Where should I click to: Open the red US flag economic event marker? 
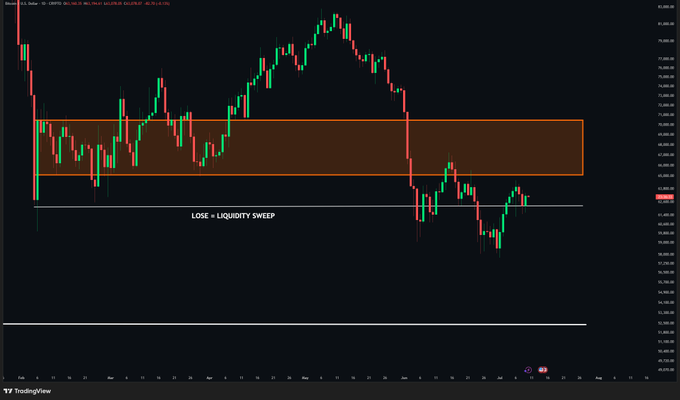click(543, 370)
